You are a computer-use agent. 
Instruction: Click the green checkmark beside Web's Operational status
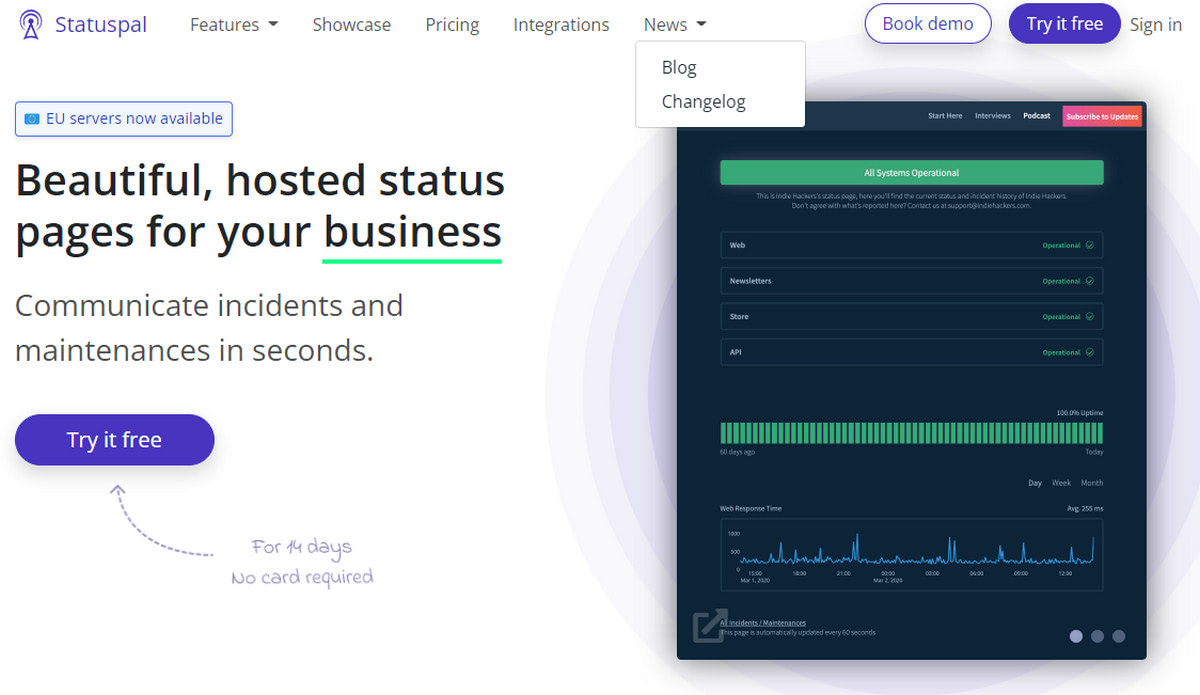tap(1091, 245)
